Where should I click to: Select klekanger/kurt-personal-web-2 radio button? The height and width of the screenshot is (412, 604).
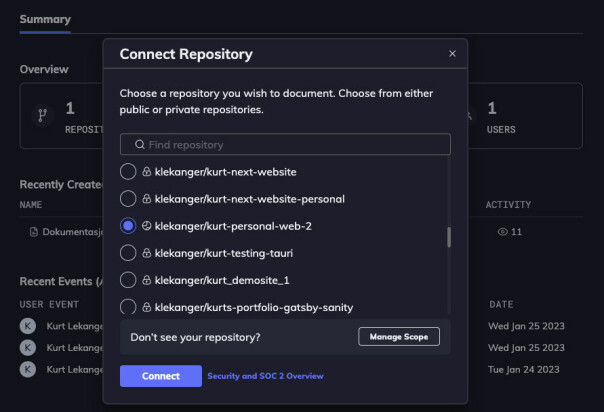[x=128, y=226]
